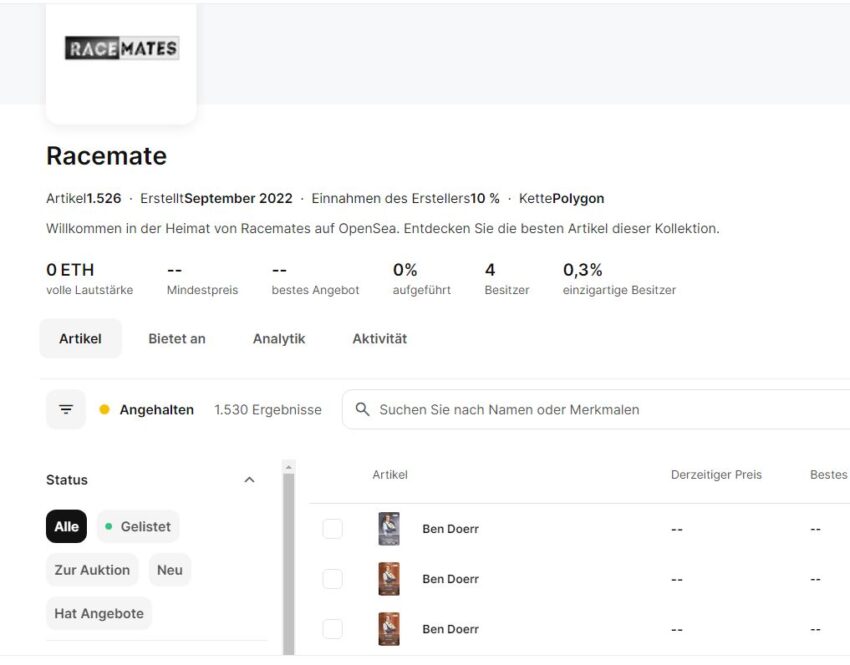The image size is (850, 665).
Task: Tick checkbox for first Ben Doerr row
Action: click(332, 528)
